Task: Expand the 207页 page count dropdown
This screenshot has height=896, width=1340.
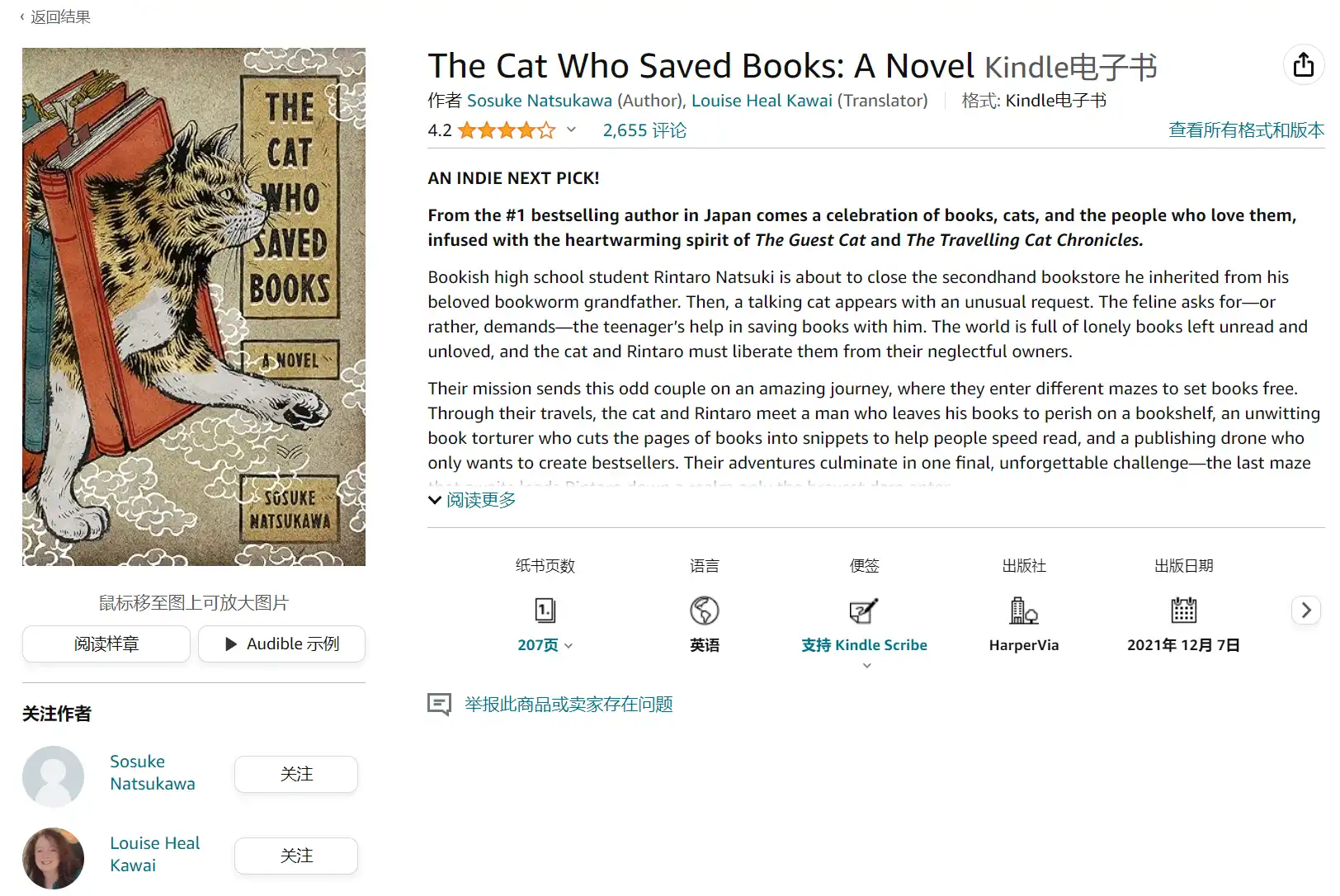Action: [x=545, y=645]
